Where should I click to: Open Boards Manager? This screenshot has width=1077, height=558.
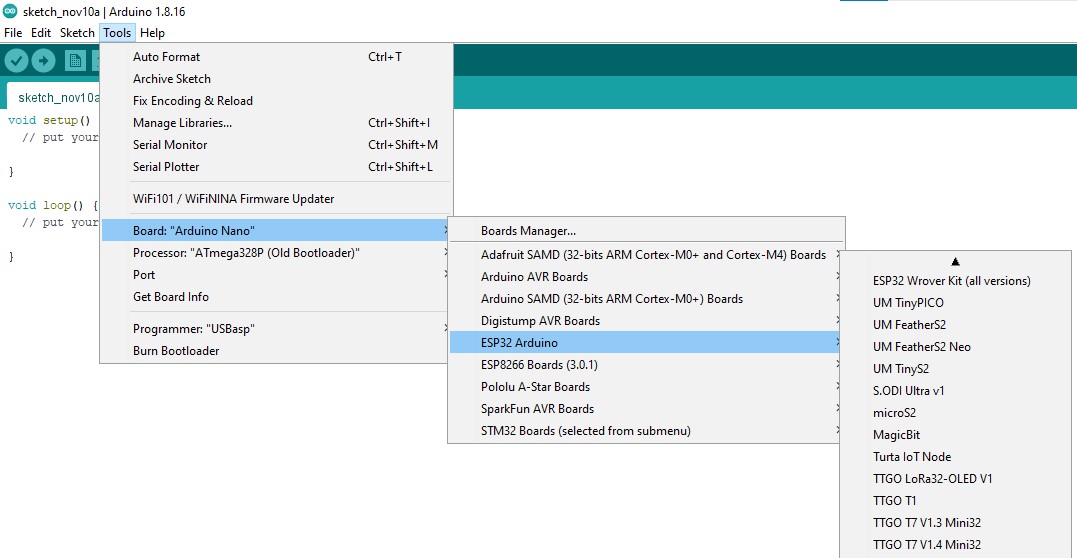tap(528, 231)
